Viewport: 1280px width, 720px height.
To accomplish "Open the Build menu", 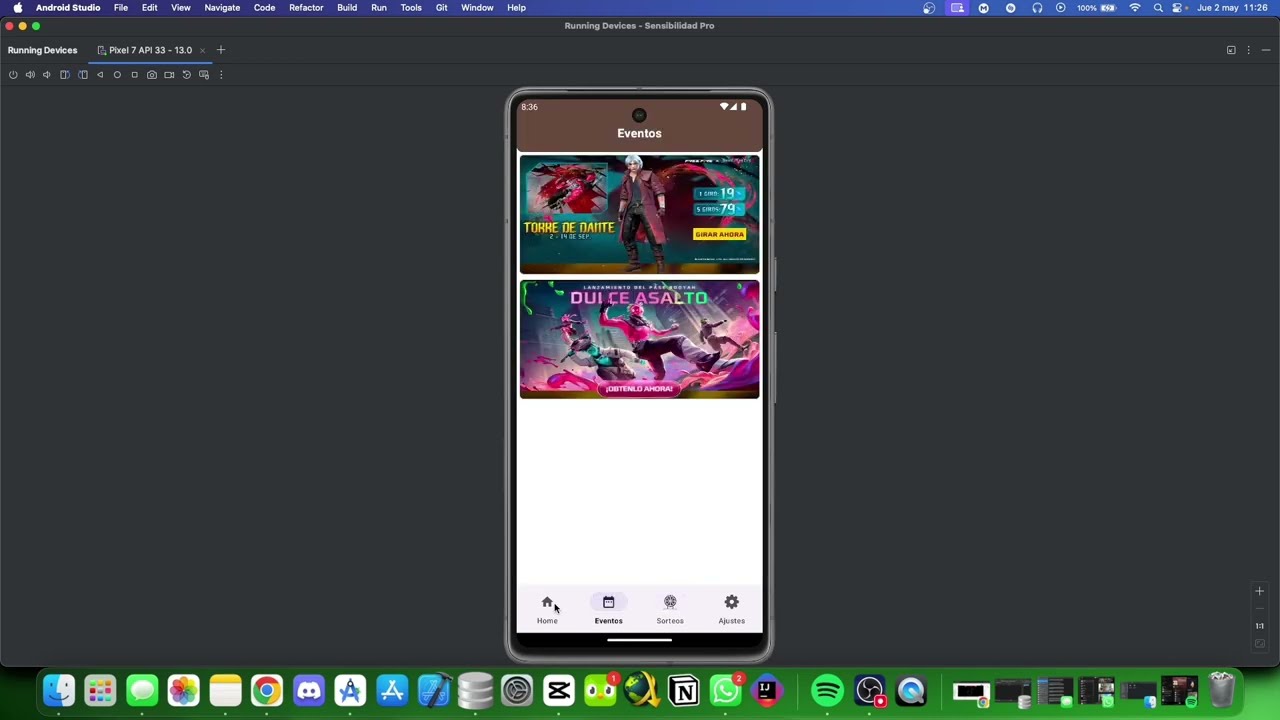I will click(x=347, y=8).
